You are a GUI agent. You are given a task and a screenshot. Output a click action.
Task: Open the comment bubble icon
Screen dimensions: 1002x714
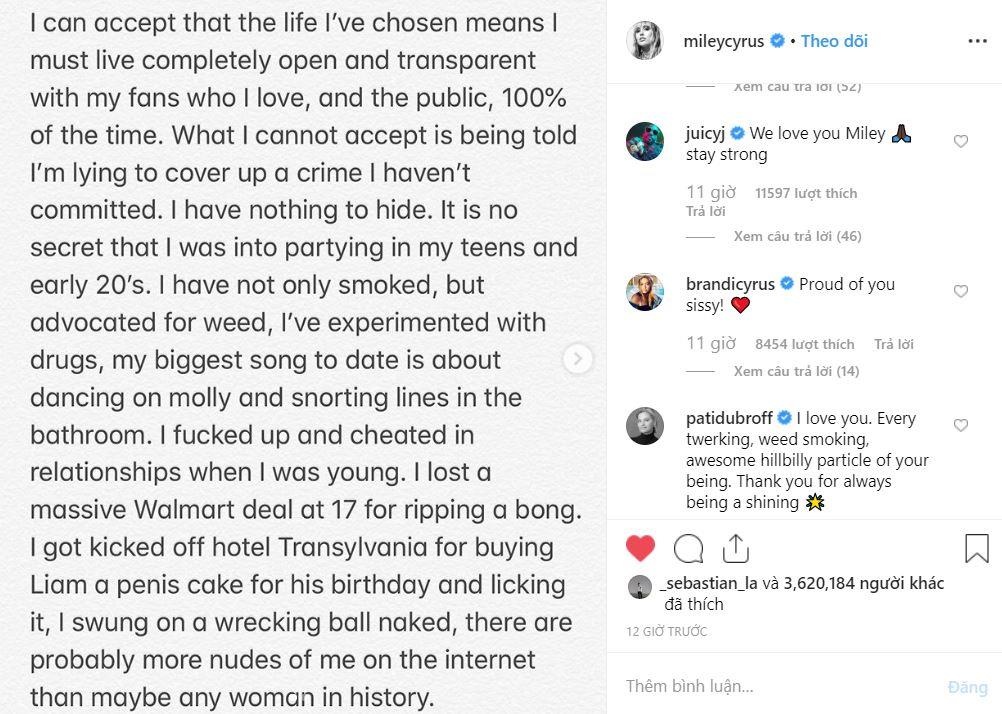pyautogui.click(x=688, y=548)
